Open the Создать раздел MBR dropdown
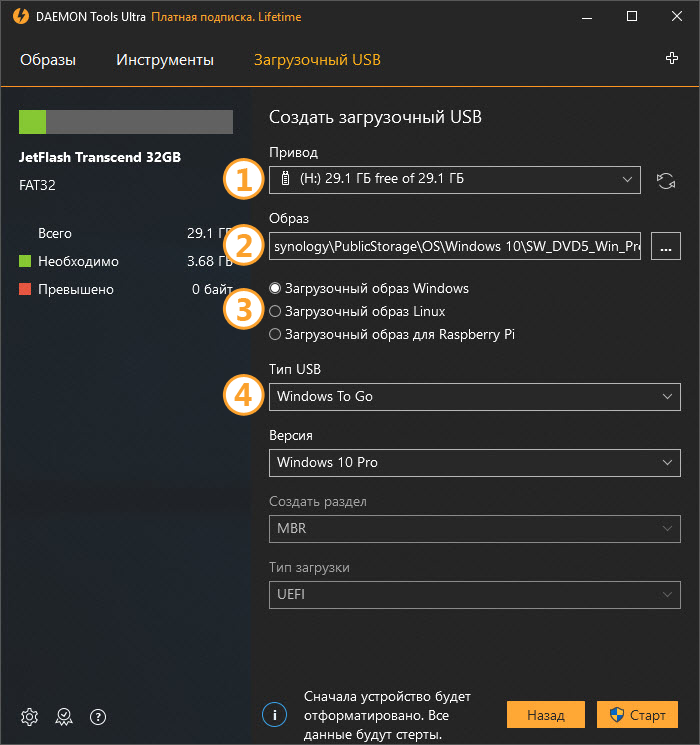This screenshot has width=700, height=745. click(475, 529)
